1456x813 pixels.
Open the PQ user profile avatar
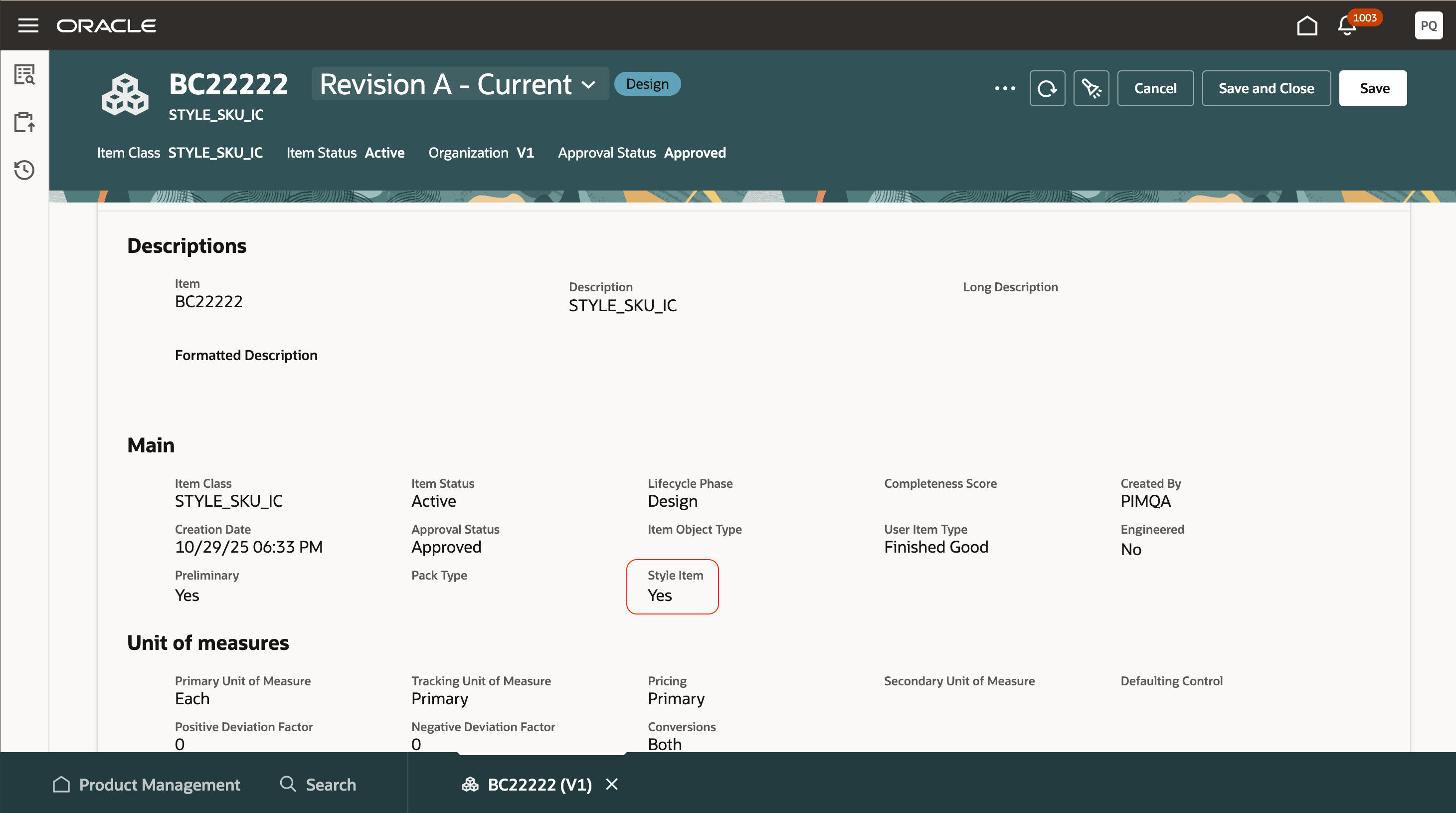point(1428,25)
